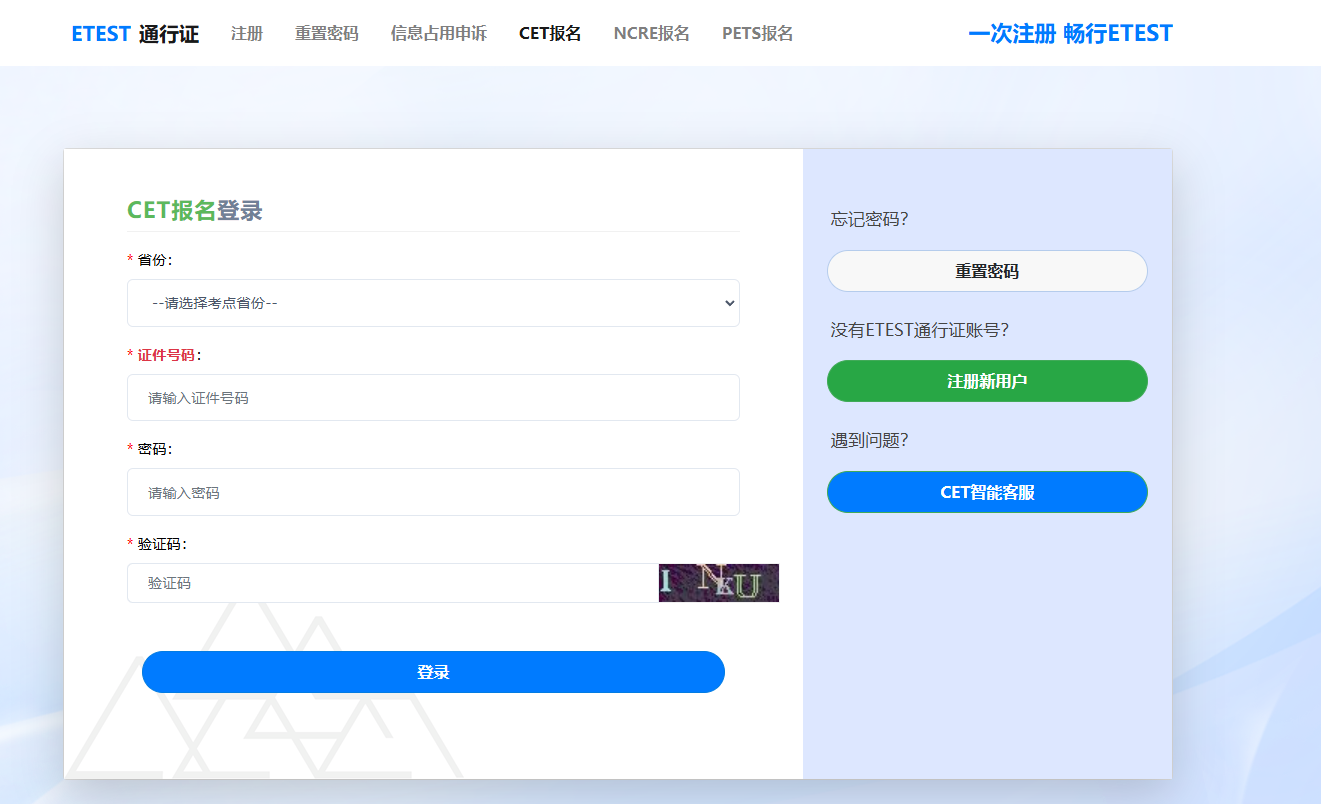Click the CET报名登录 heading

pyautogui.click(x=194, y=211)
